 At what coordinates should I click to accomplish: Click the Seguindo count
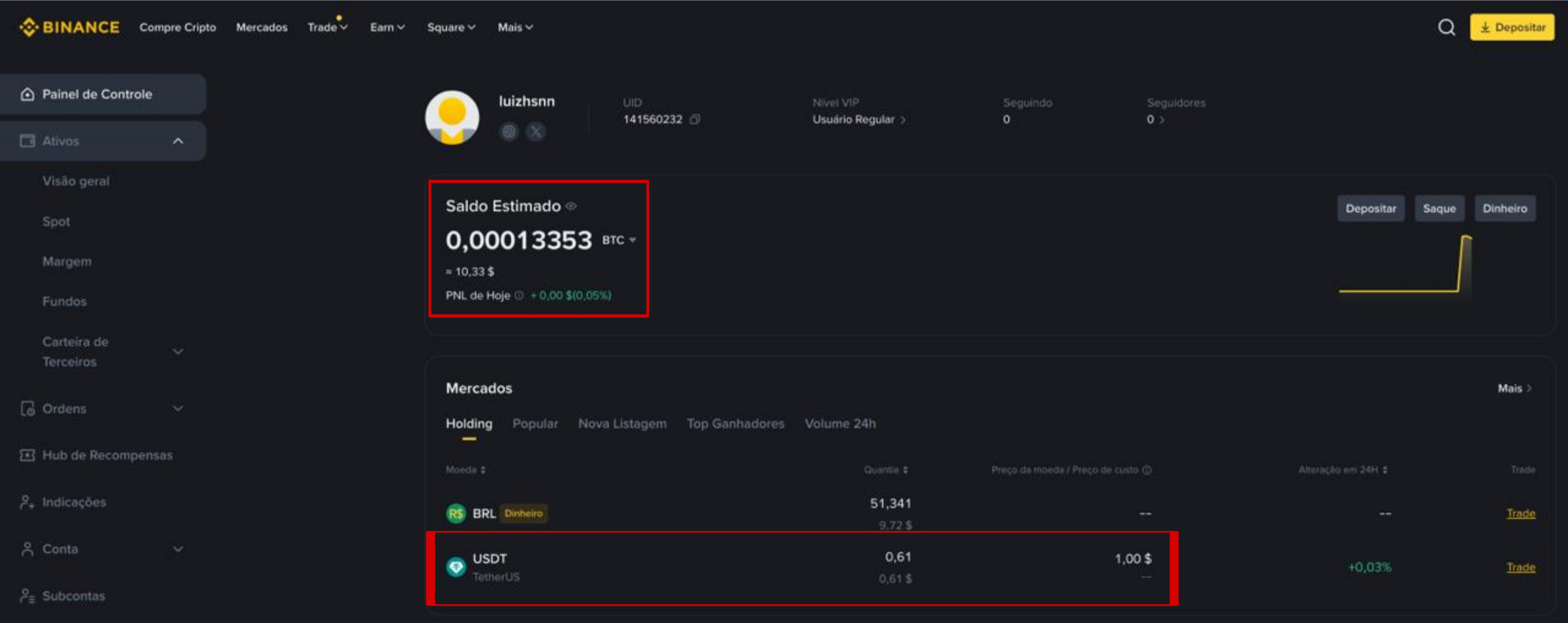[x=1006, y=119]
